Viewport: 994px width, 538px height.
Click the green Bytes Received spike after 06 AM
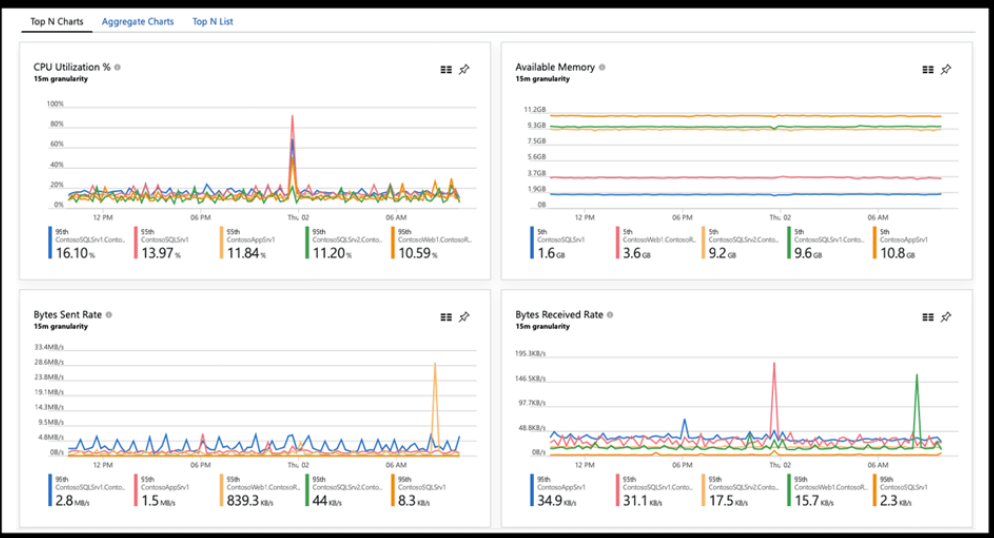pos(917,376)
